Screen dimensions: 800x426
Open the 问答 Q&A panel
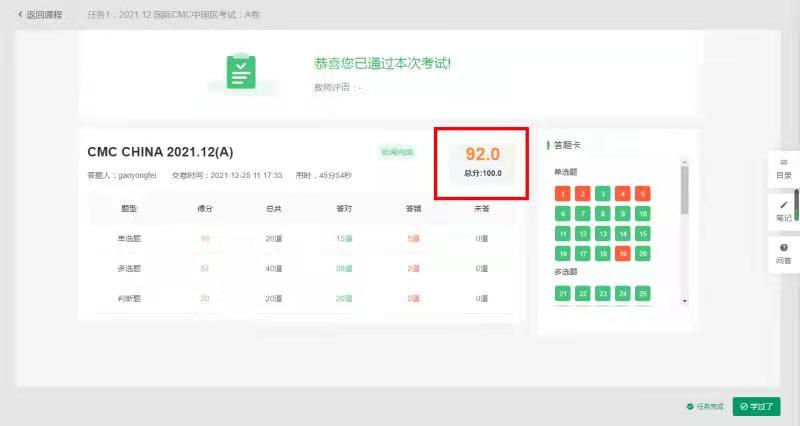click(784, 254)
